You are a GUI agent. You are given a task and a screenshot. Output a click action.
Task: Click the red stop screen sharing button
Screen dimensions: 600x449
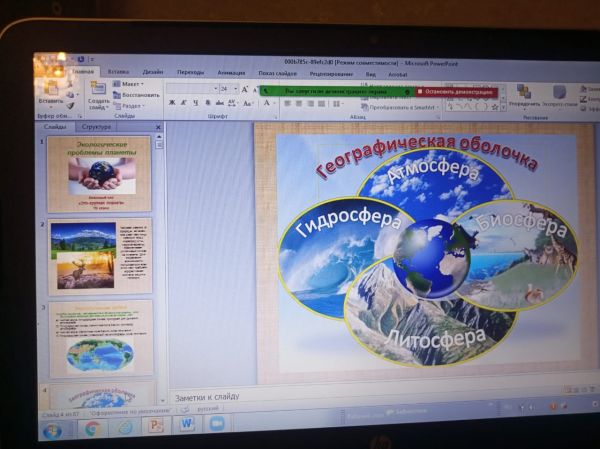tap(454, 90)
